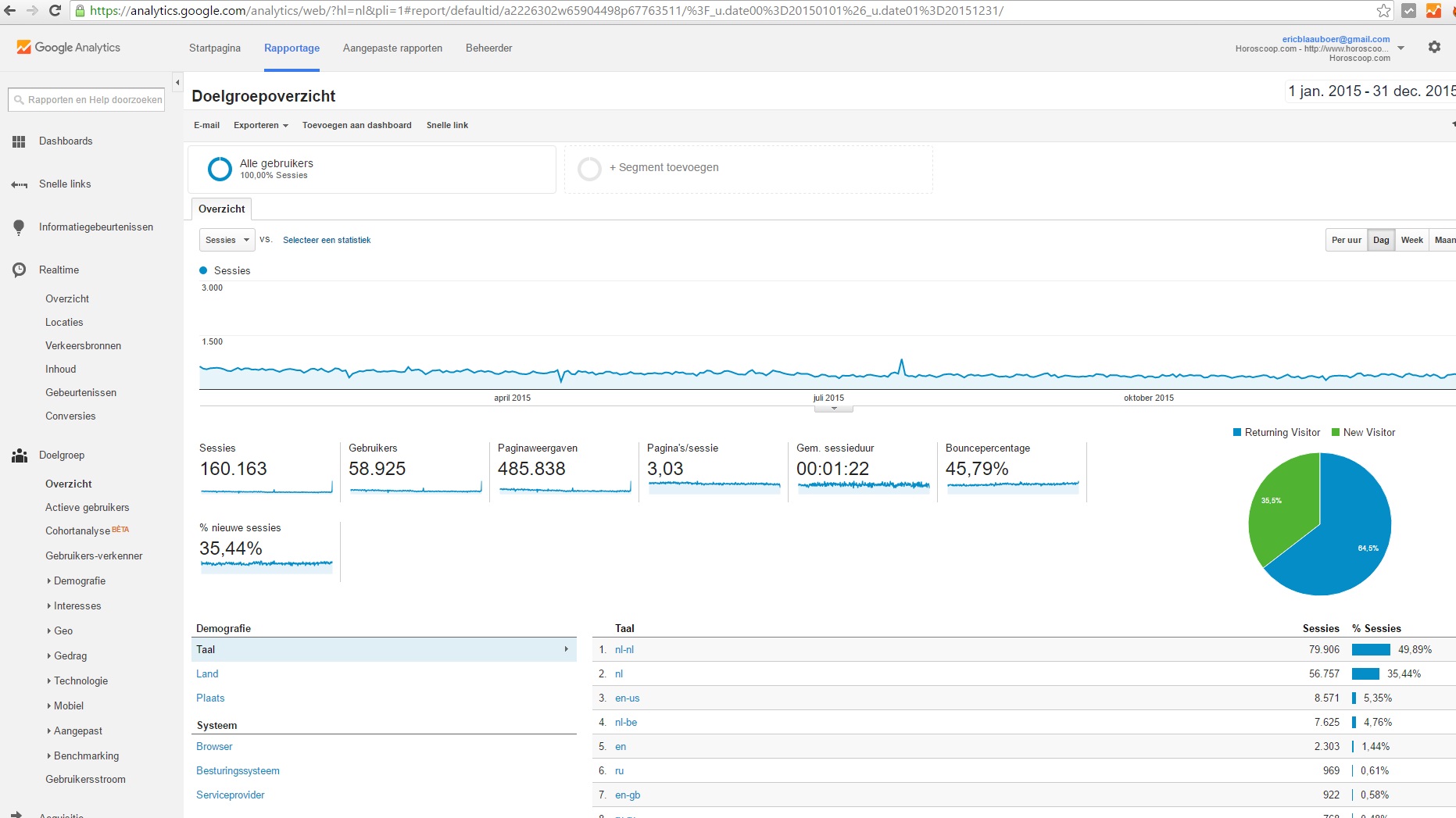Select the Rapportage tab
The width and height of the screenshot is (1456, 818).
point(292,48)
